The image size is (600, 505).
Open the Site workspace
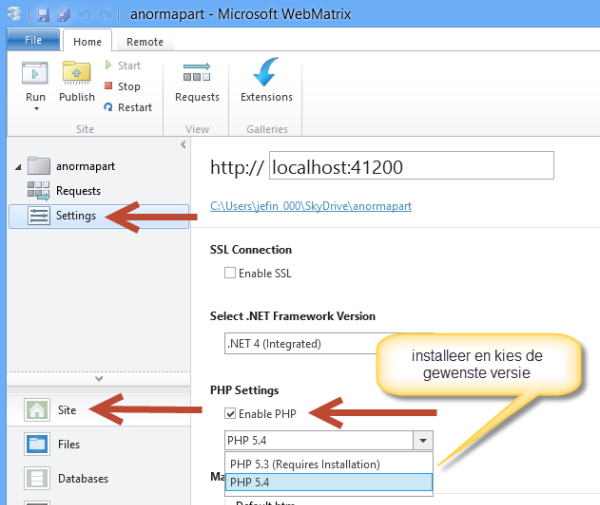tap(99, 410)
